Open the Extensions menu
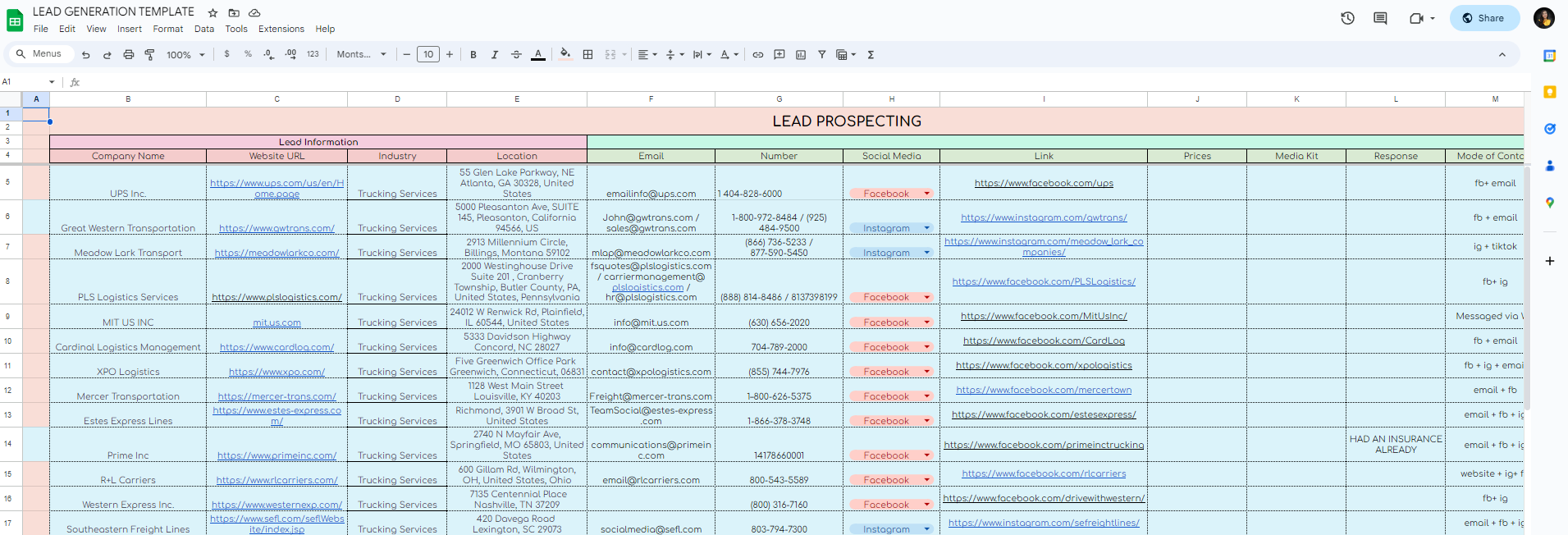 (281, 29)
